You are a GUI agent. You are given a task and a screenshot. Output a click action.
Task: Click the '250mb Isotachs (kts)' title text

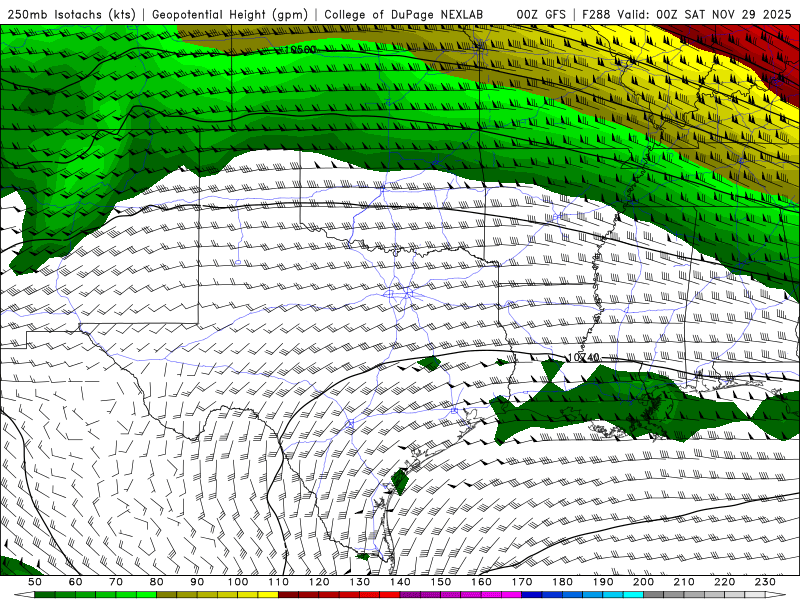point(71,14)
